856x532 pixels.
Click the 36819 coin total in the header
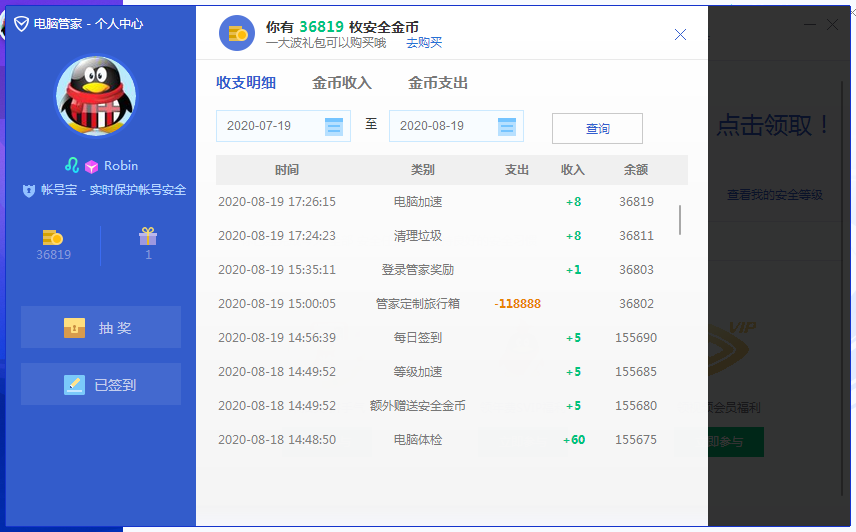pos(322,27)
